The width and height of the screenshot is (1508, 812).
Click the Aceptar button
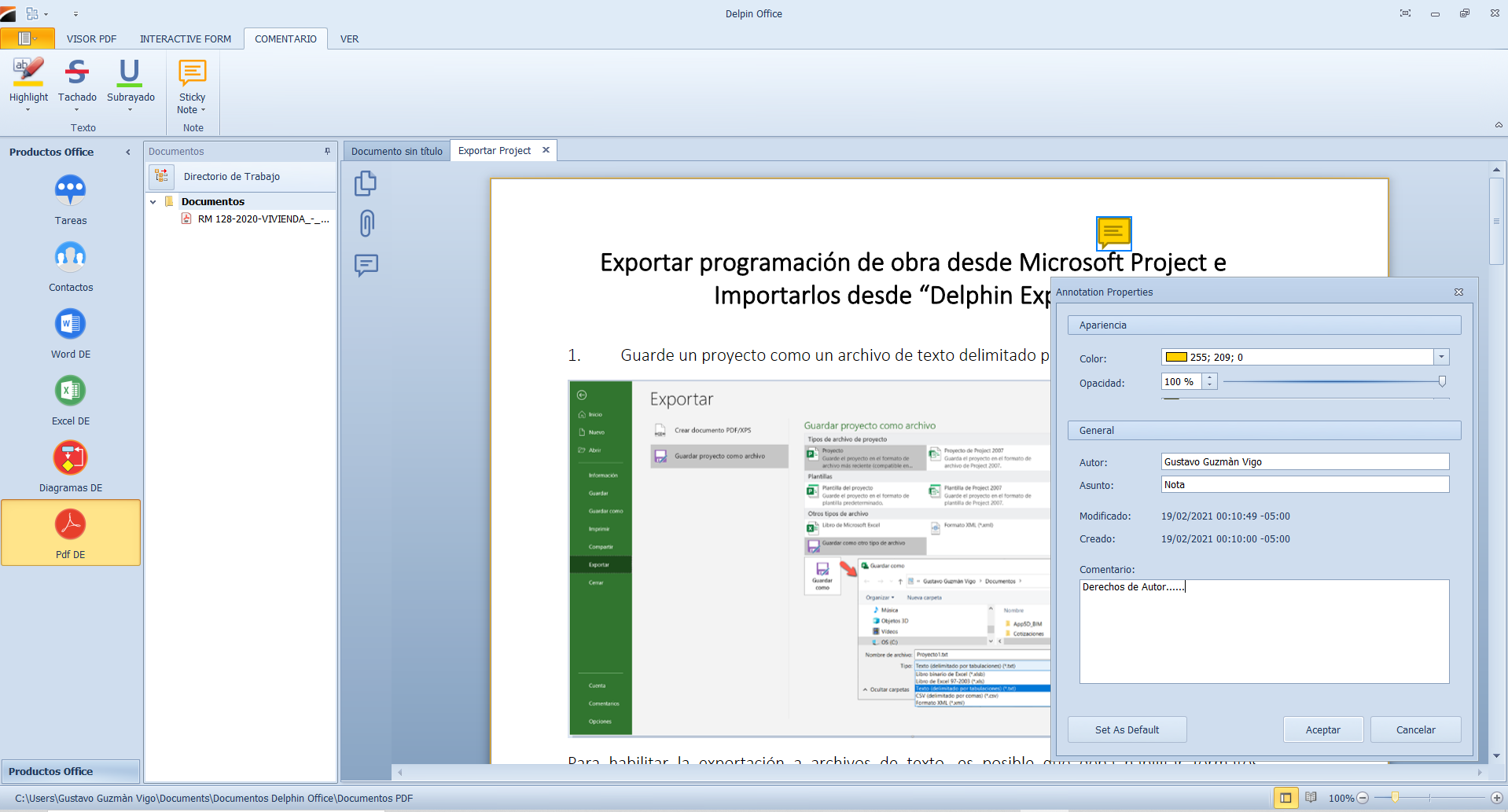[x=1322, y=729]
